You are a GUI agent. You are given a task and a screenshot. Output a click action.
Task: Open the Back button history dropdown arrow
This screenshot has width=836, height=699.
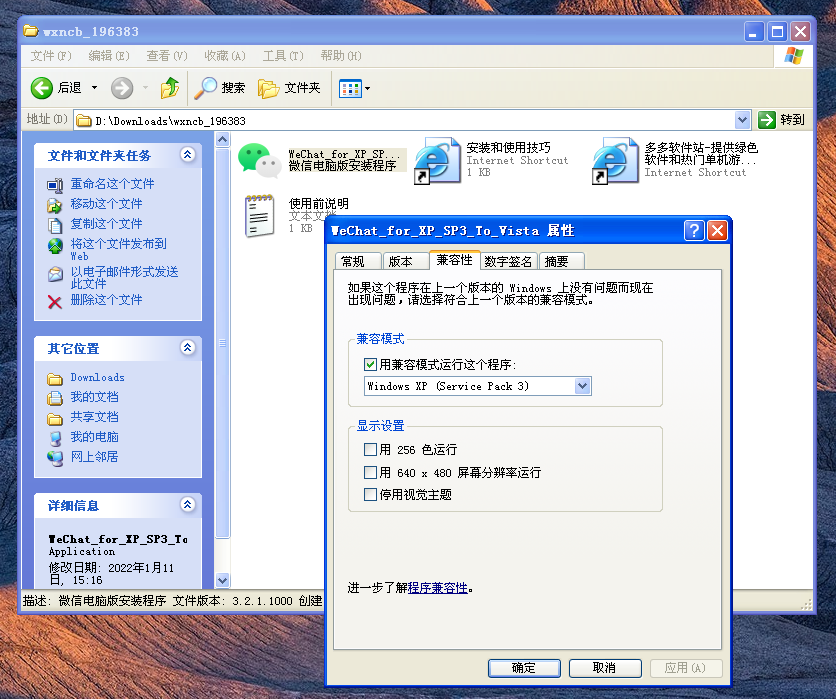coord(94,88)
